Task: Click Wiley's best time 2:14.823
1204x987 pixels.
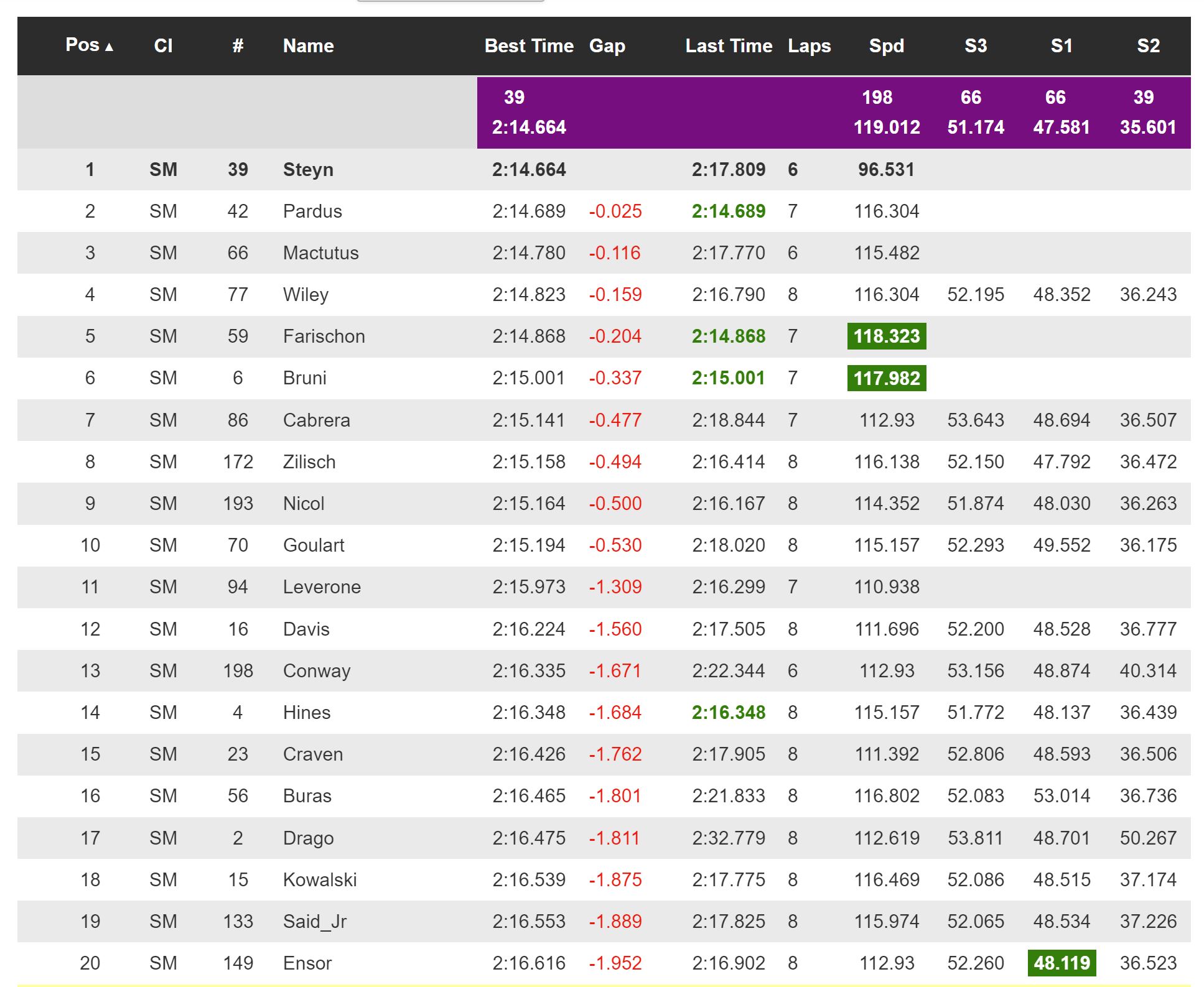Action: (529, 295)
